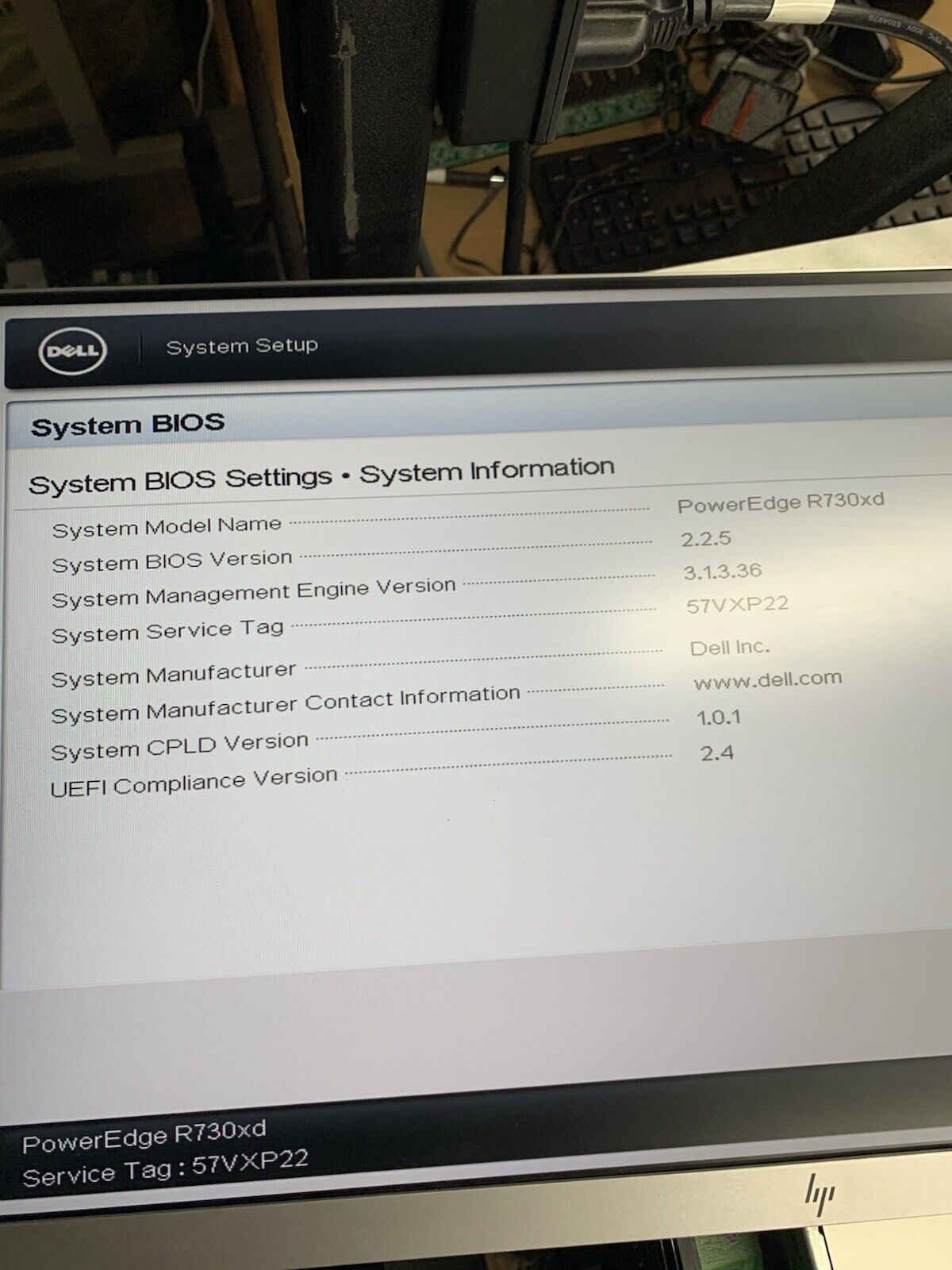The image size is (952, 1270).
Task: Select the System Model Name label
Action: (167, 527)
